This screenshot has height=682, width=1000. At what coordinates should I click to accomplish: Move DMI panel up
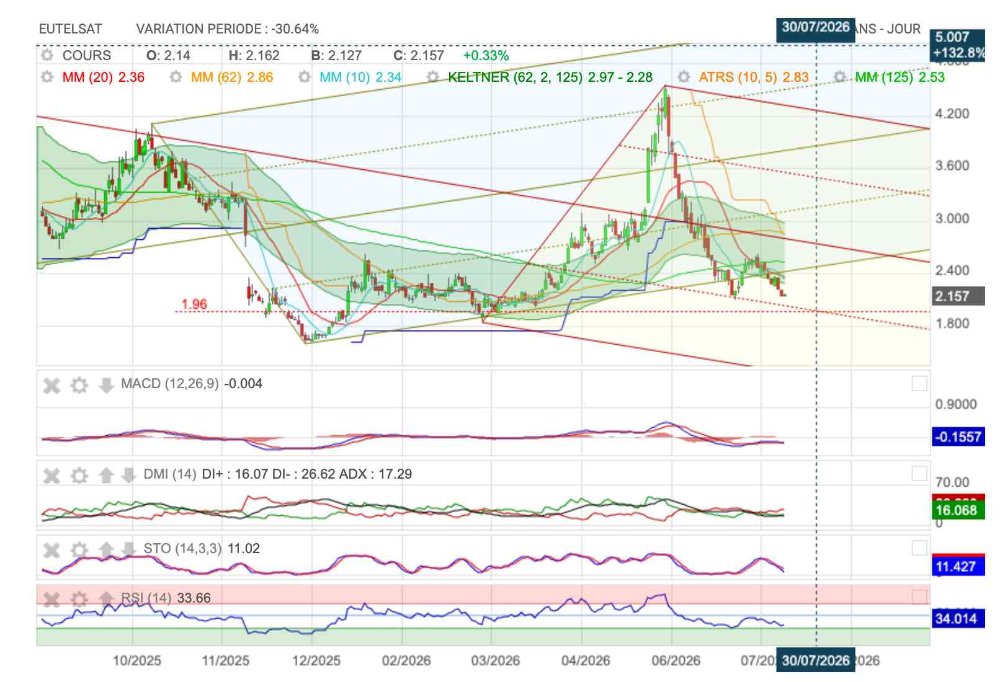tap(106, 475)
